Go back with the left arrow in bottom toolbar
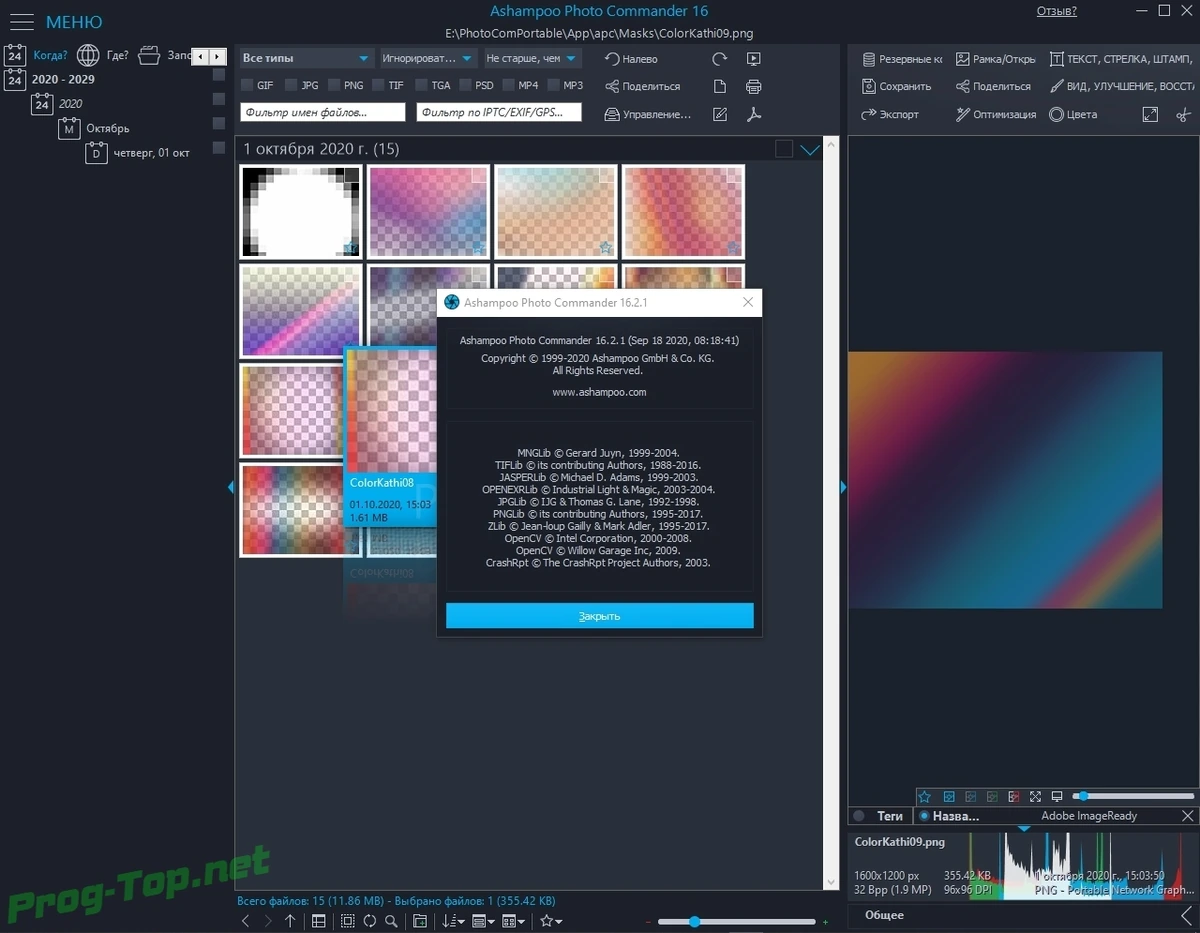1200x933 pixels. tap(246, 921)
